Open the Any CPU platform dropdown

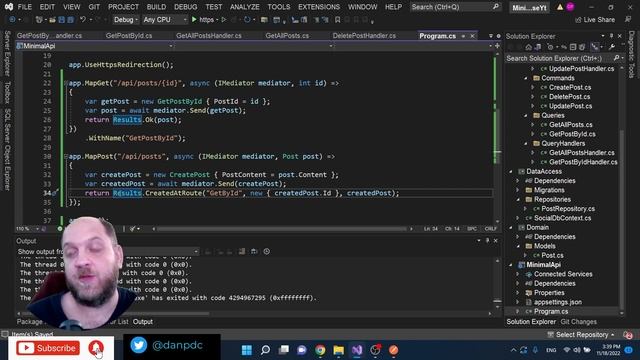[x=165, y=20]
